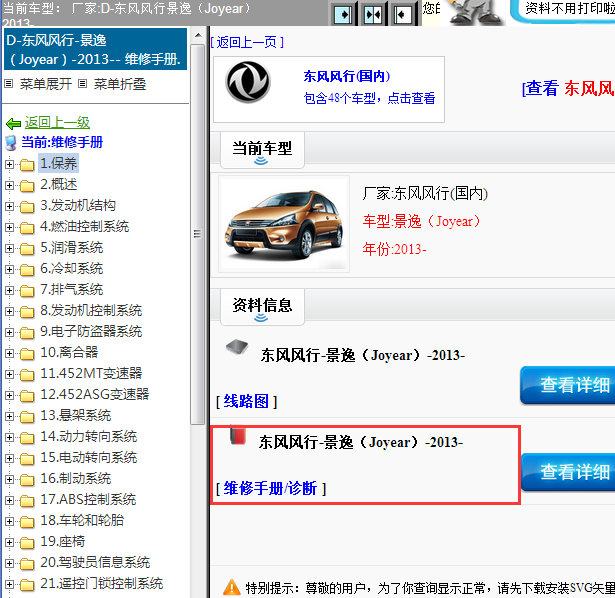The width and height of the screenshot is (615, 598).
Task: Select 菜单展开 to expand all menus
Action: [45, 84]
